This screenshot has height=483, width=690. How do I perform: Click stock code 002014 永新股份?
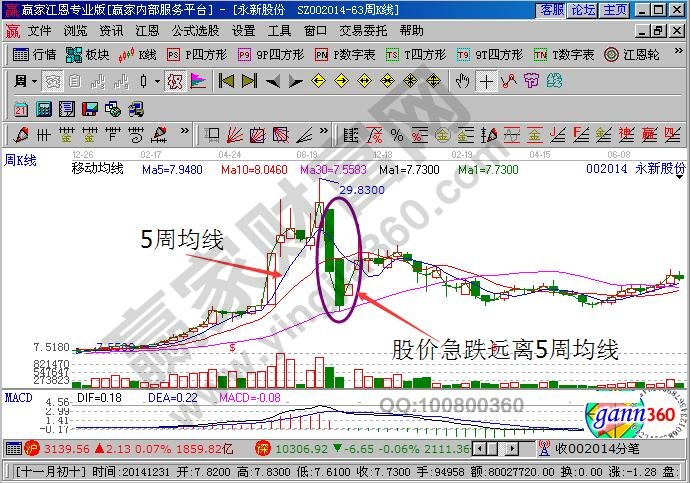pyautogui.click(x=635, y=168)
